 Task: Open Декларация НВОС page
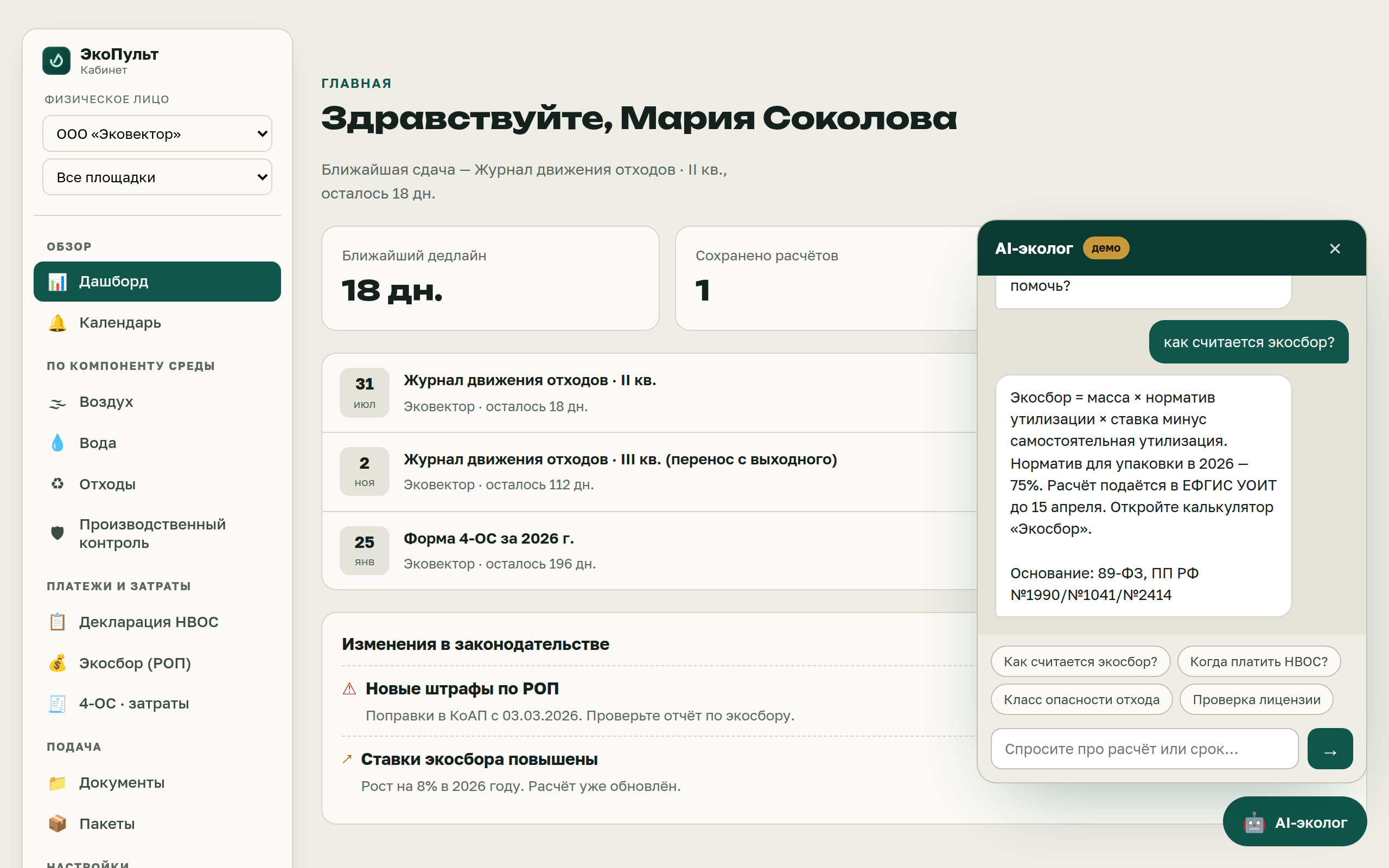click(x=157, y=622)
